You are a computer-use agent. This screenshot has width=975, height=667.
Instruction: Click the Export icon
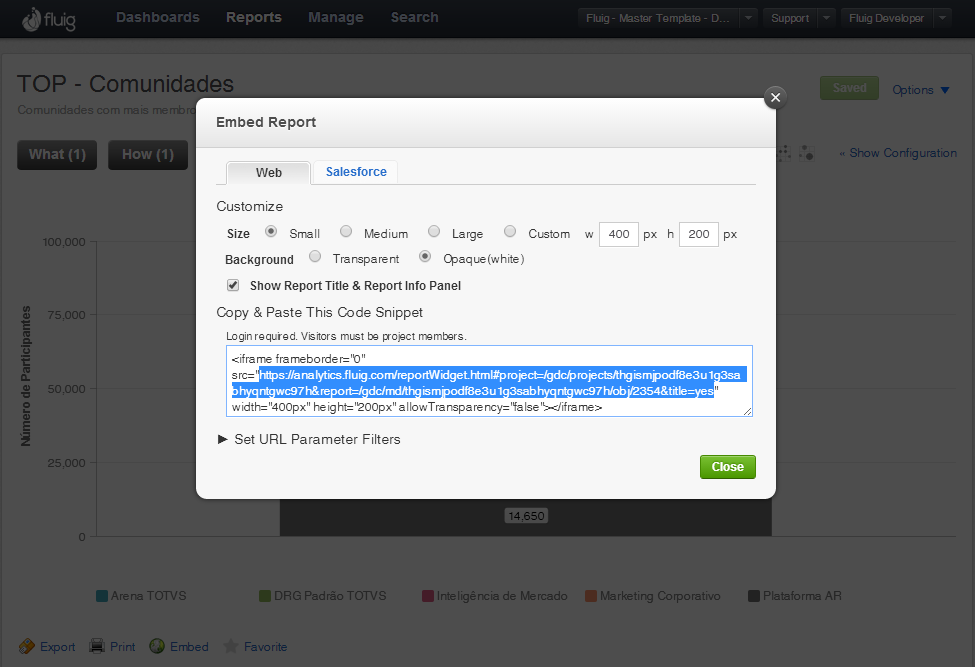click(x=27, y=646)
